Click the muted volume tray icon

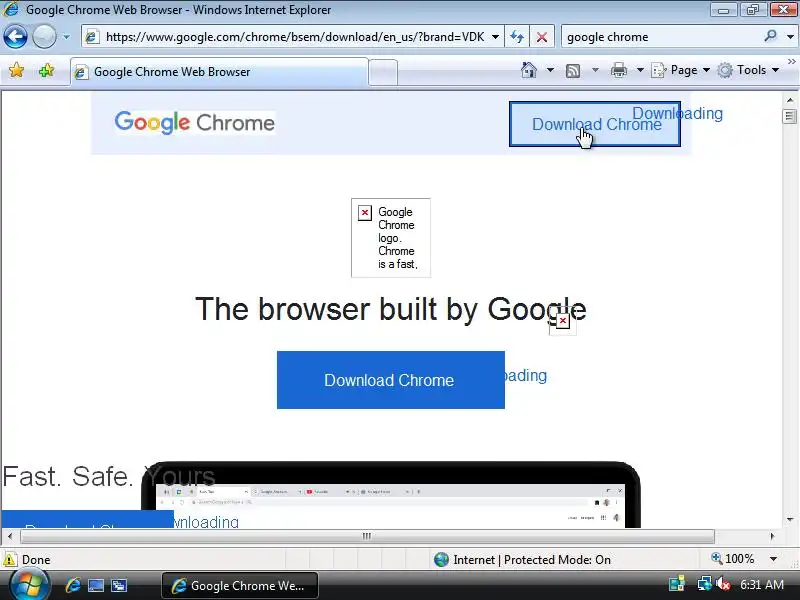tap(723, 584)
